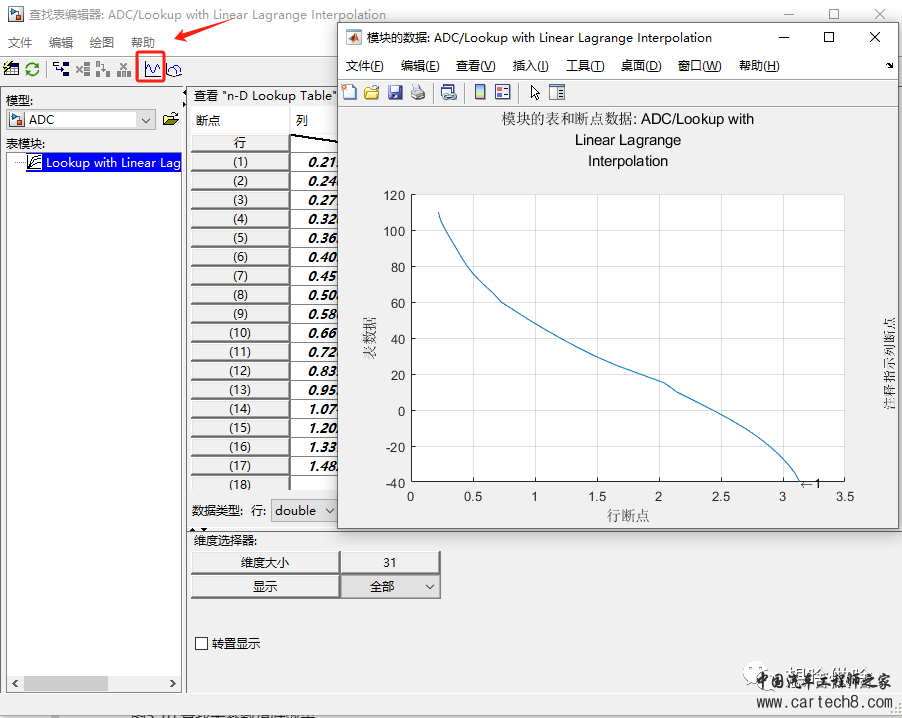Open 帮助(H) menu in figure window
This screenshot has width=902, height=718.
point(759,66)
